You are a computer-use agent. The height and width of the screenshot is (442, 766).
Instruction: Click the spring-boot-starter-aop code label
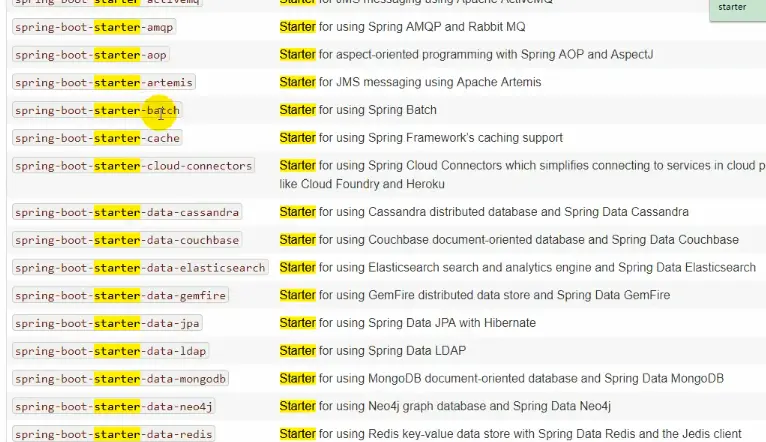[x=90, y=55]
